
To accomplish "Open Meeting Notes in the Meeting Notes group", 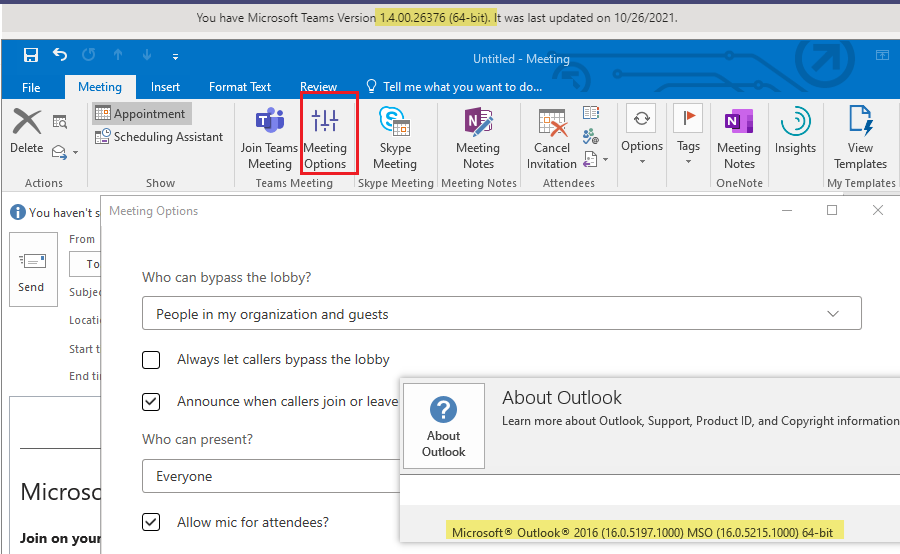I will [x=478, y=139].
